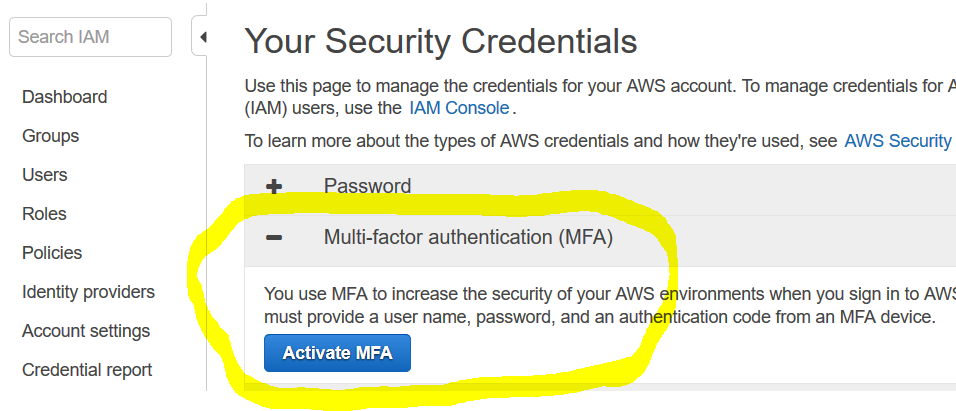Select Identity providers in the sidebar
Screen dimensions: 956x411
(88, 292)
